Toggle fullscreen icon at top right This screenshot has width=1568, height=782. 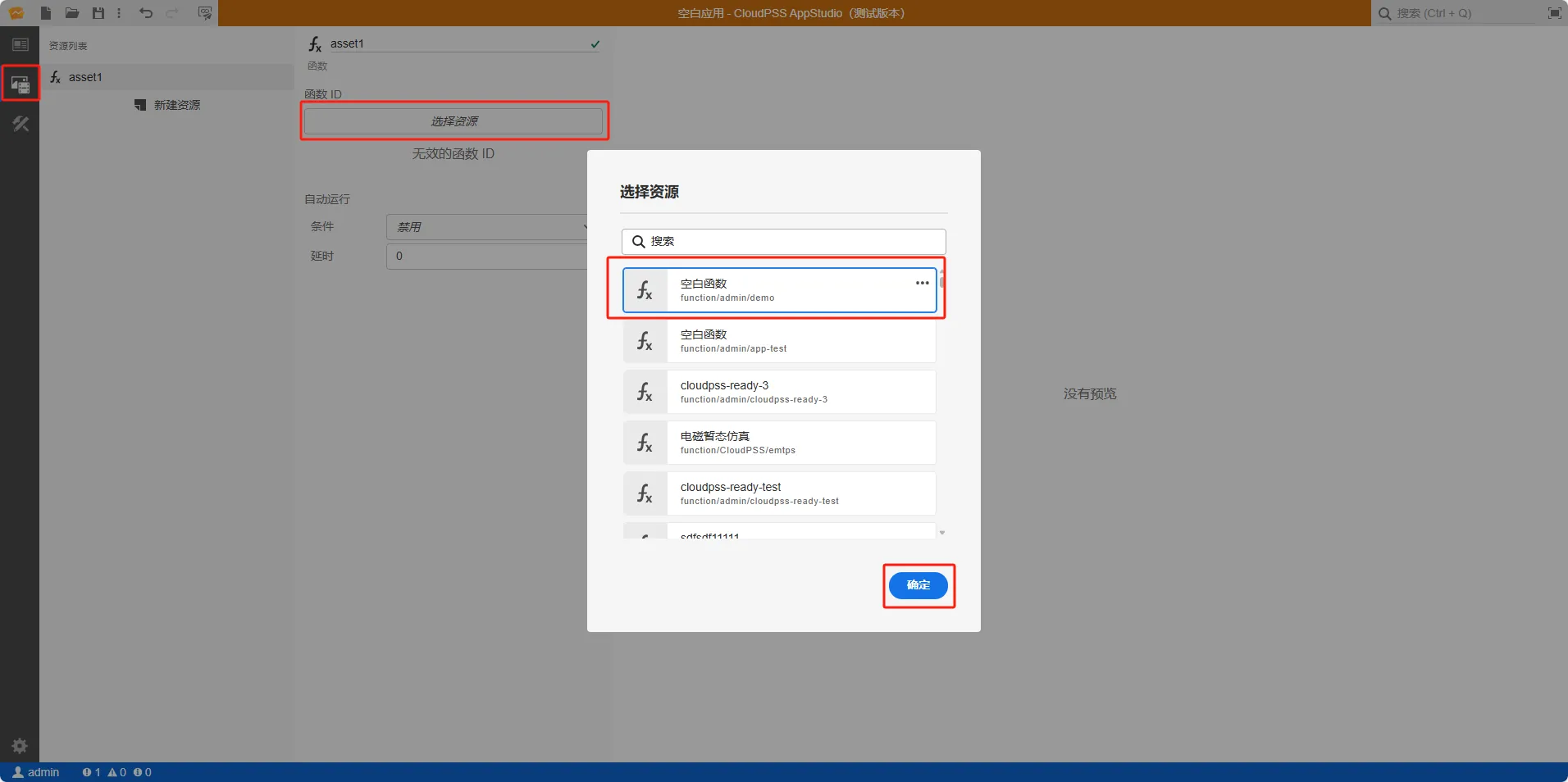point(1554,13)
